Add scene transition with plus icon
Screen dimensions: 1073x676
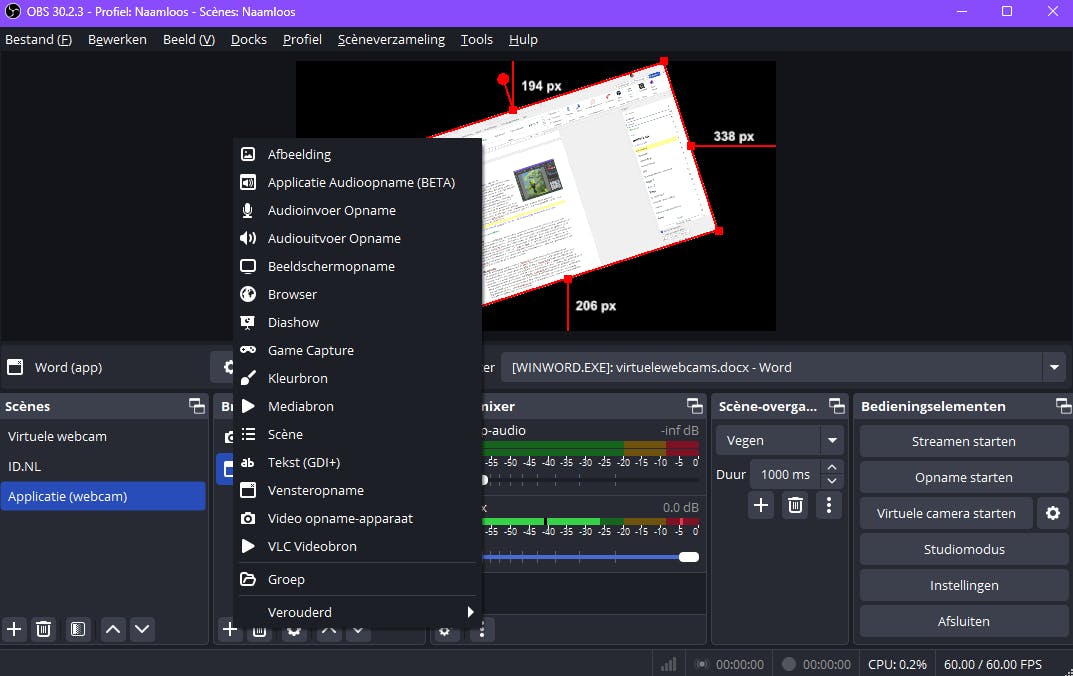pos(761,506)
